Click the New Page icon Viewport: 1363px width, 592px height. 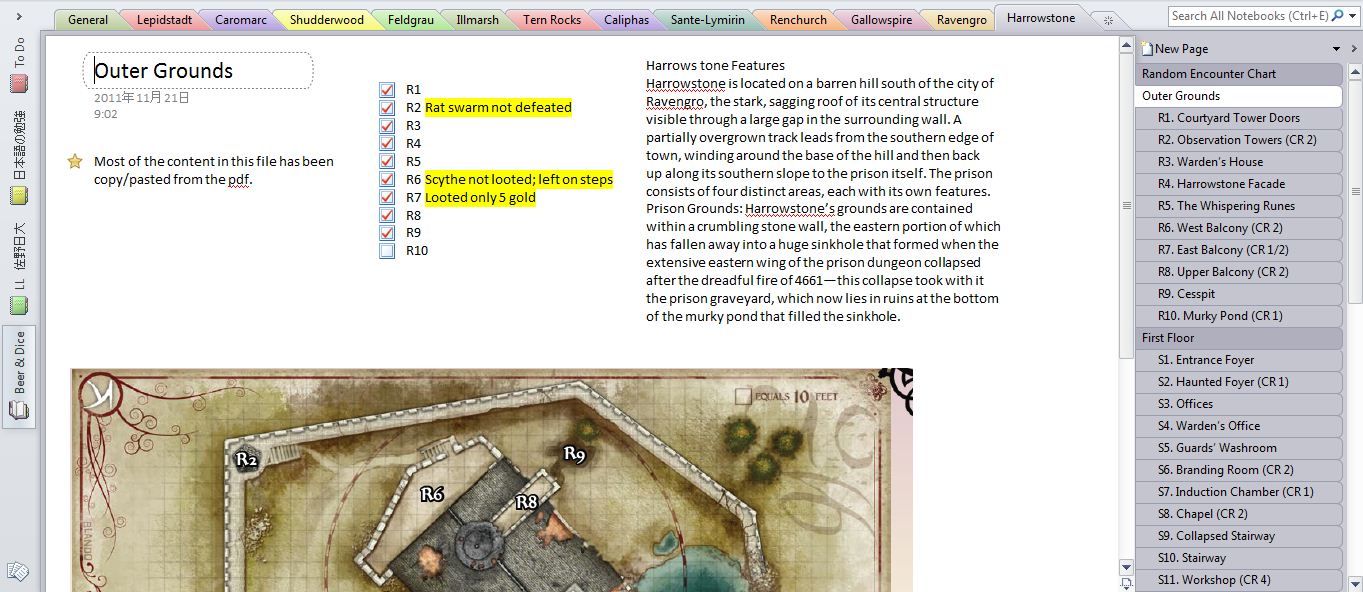point(1147,48)
